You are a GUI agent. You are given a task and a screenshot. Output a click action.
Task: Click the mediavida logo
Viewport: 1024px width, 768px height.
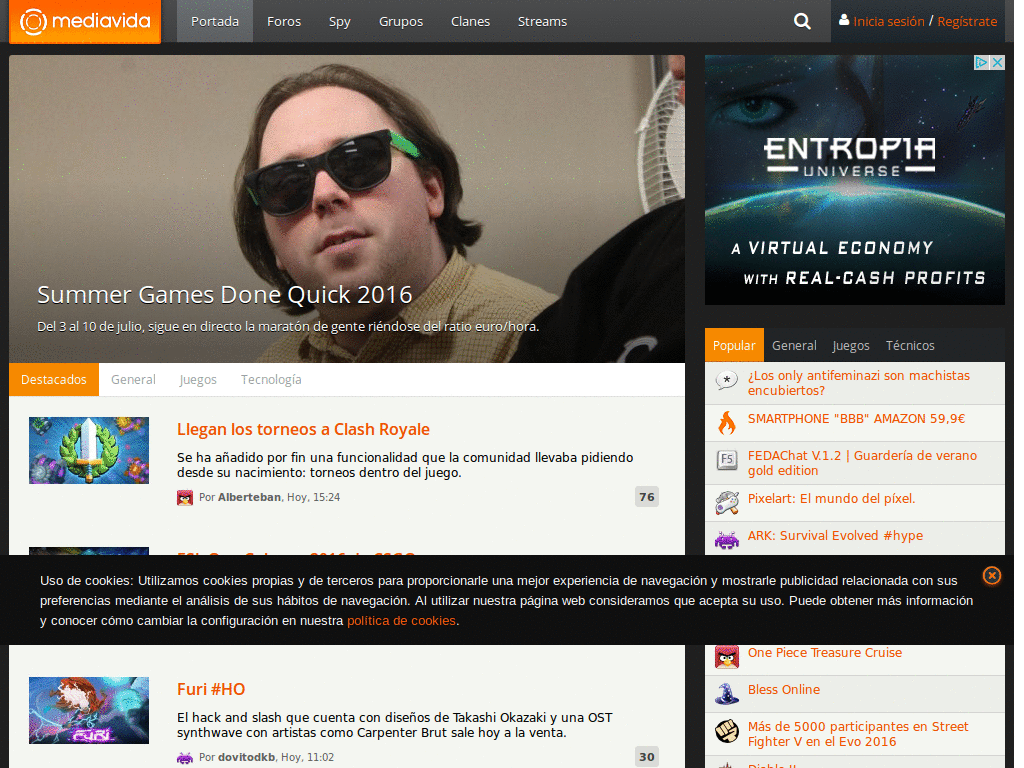click(86, 22)
